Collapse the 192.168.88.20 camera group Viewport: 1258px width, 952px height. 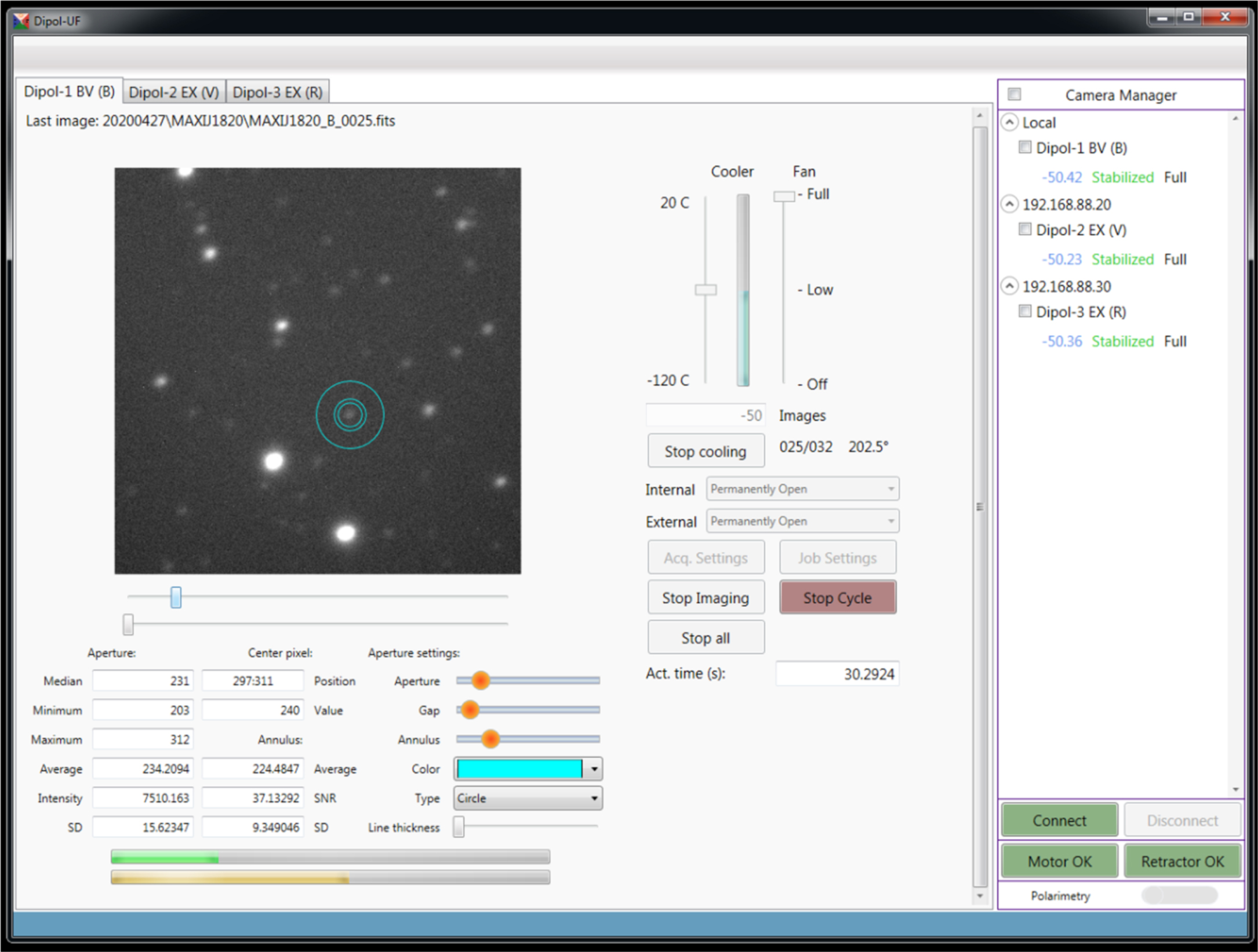click(1009, 204)
